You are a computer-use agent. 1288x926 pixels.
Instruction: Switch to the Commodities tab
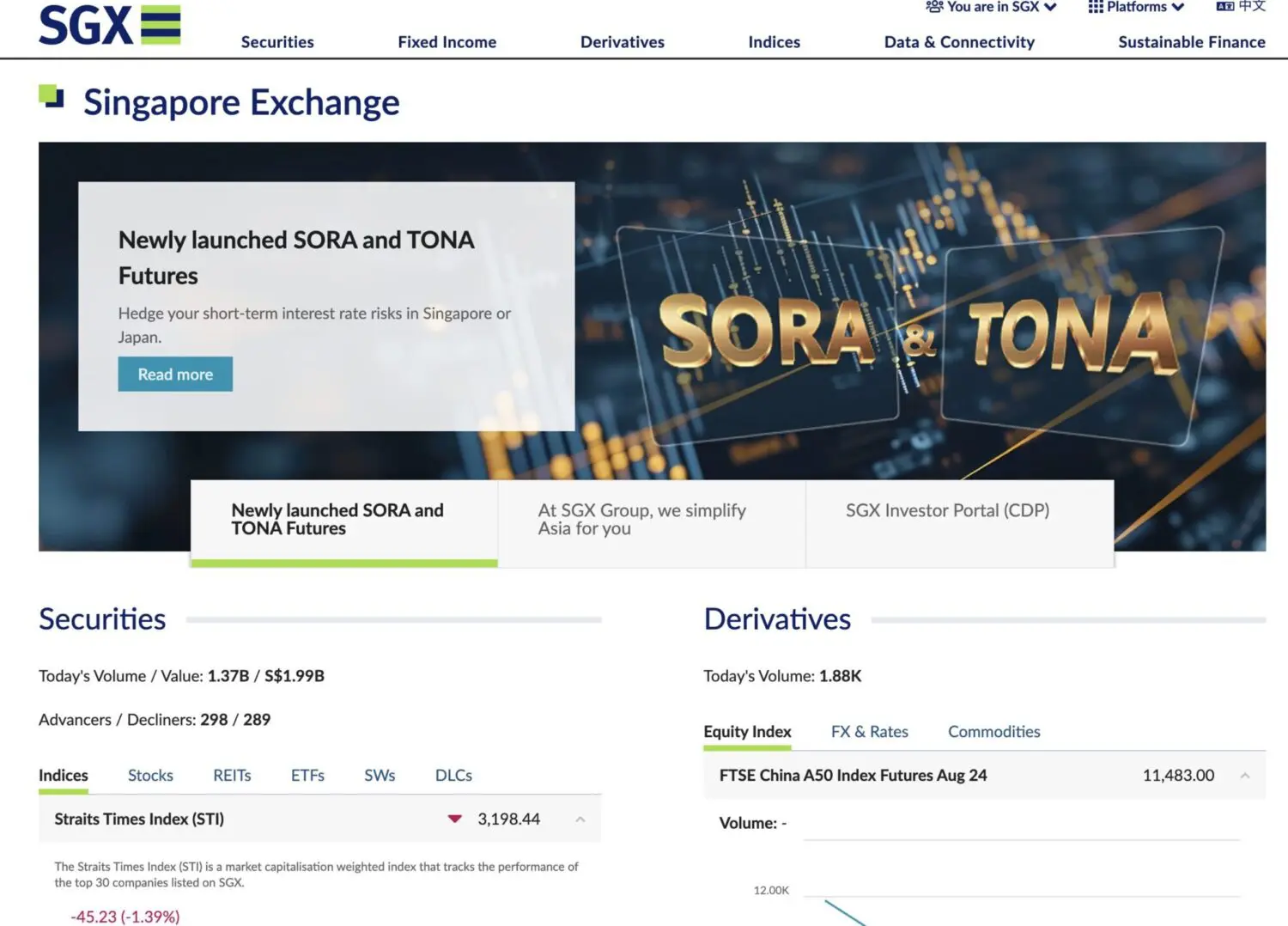tap(993, 732)
